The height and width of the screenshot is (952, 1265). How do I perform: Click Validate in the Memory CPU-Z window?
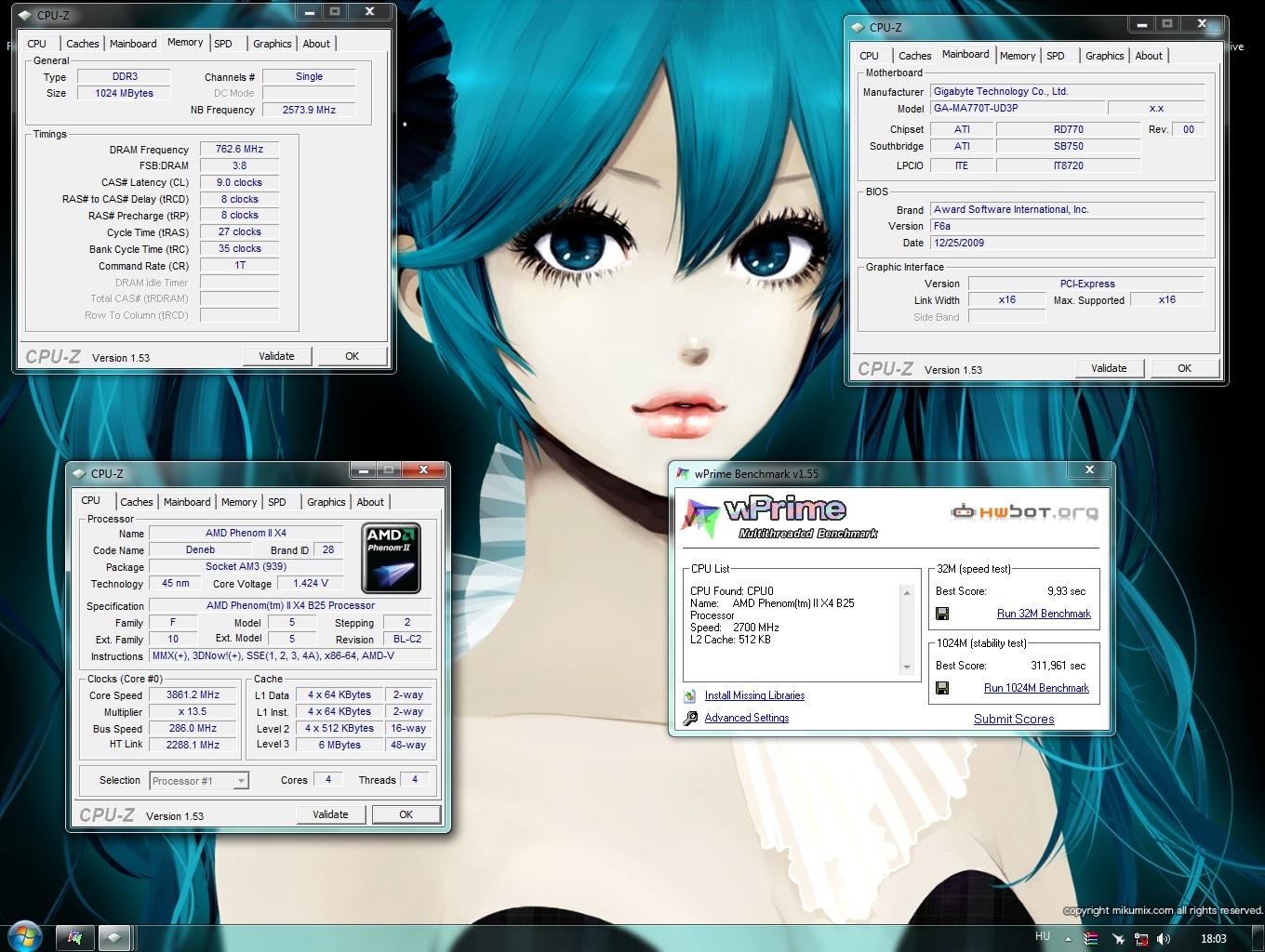pos(276,356)
